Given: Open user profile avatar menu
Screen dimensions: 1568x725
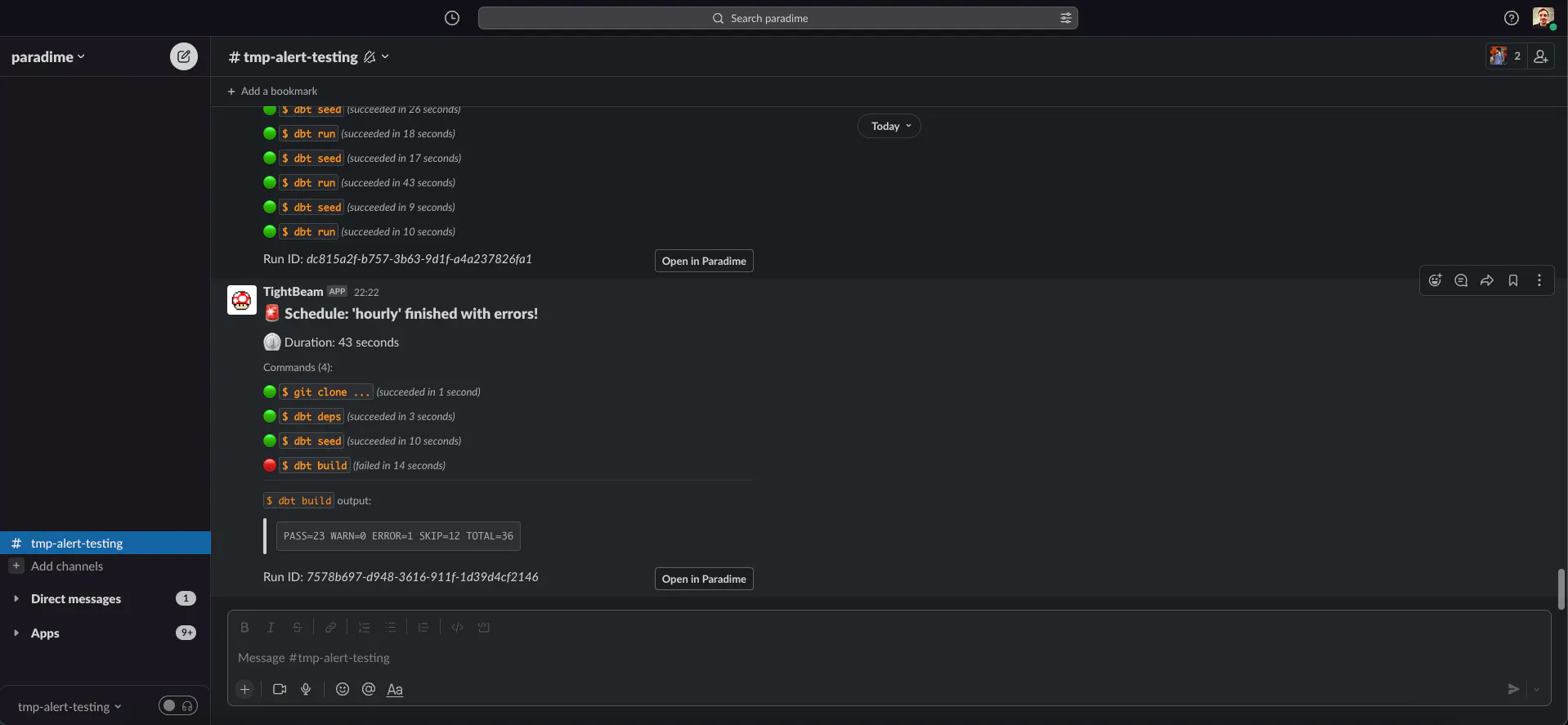Looking at the screenshot, I should pyautogui.click(x=1543, y=18).
